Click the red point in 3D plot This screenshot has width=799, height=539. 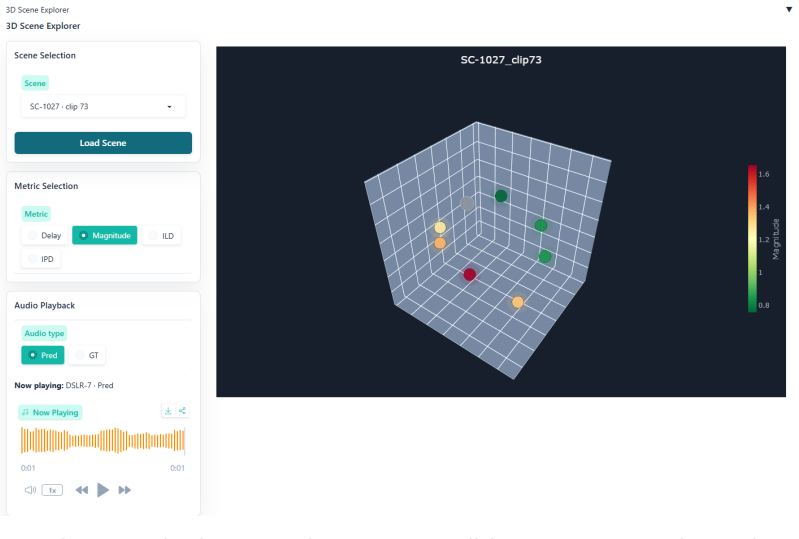[470, 275]
